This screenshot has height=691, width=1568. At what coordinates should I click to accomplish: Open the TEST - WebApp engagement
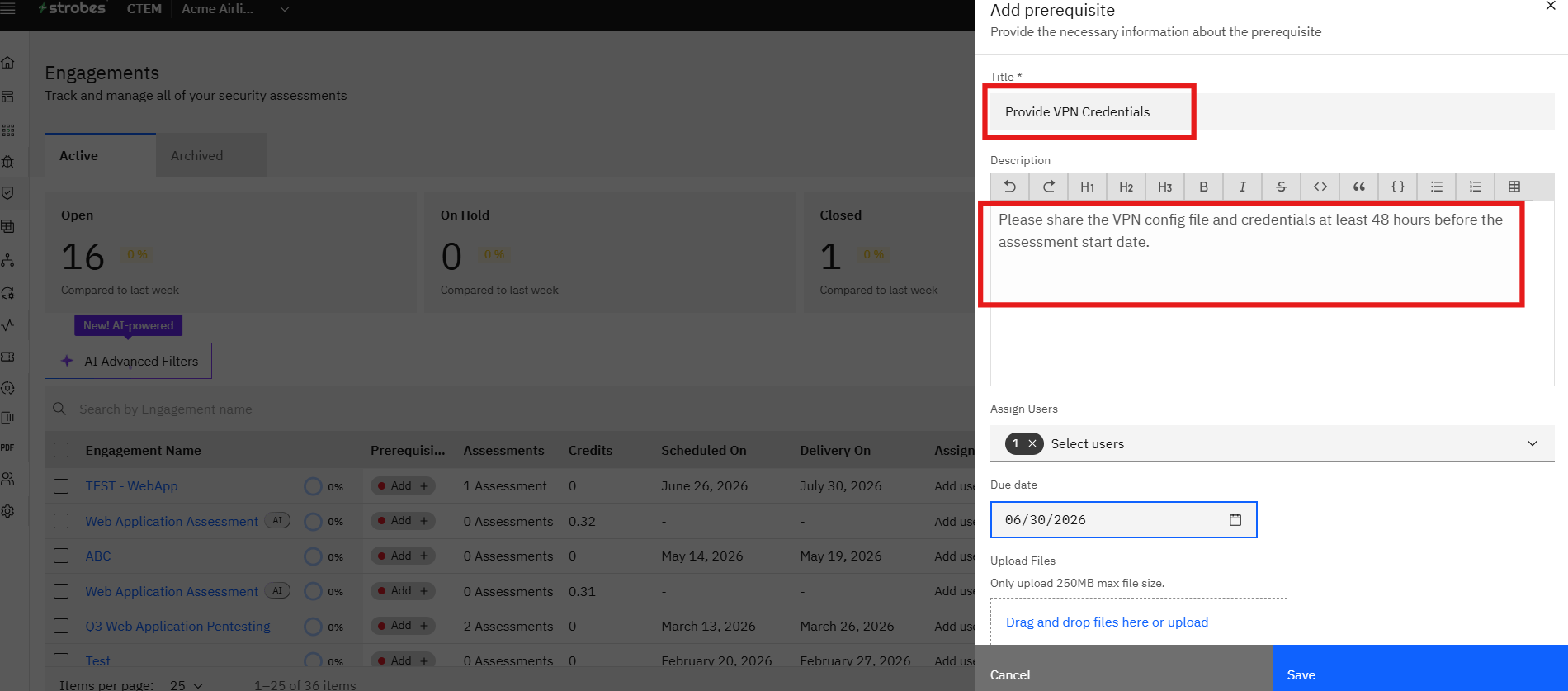coord(131,486)
